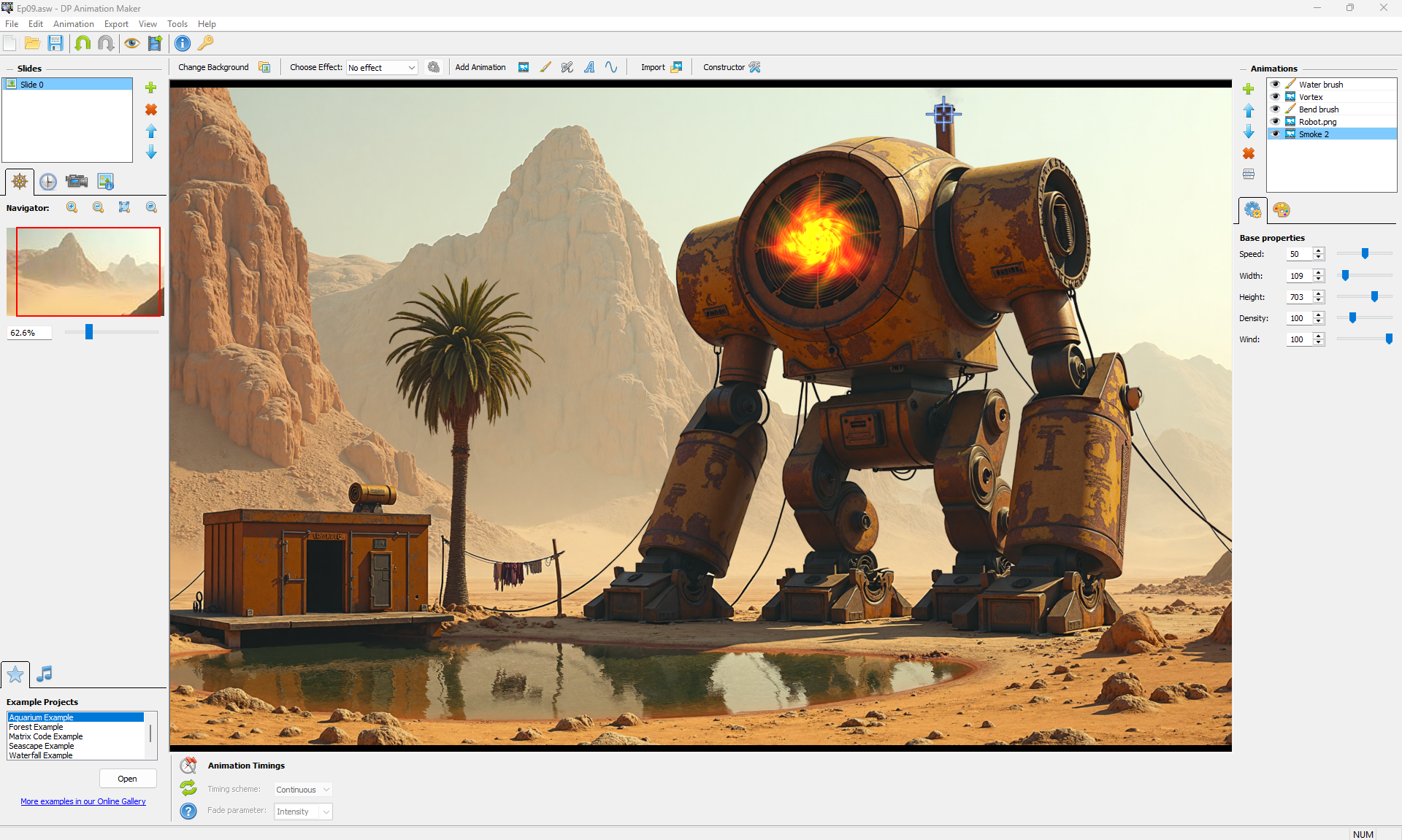Expand the Fade parameter dropdown

tap(326, 812)
